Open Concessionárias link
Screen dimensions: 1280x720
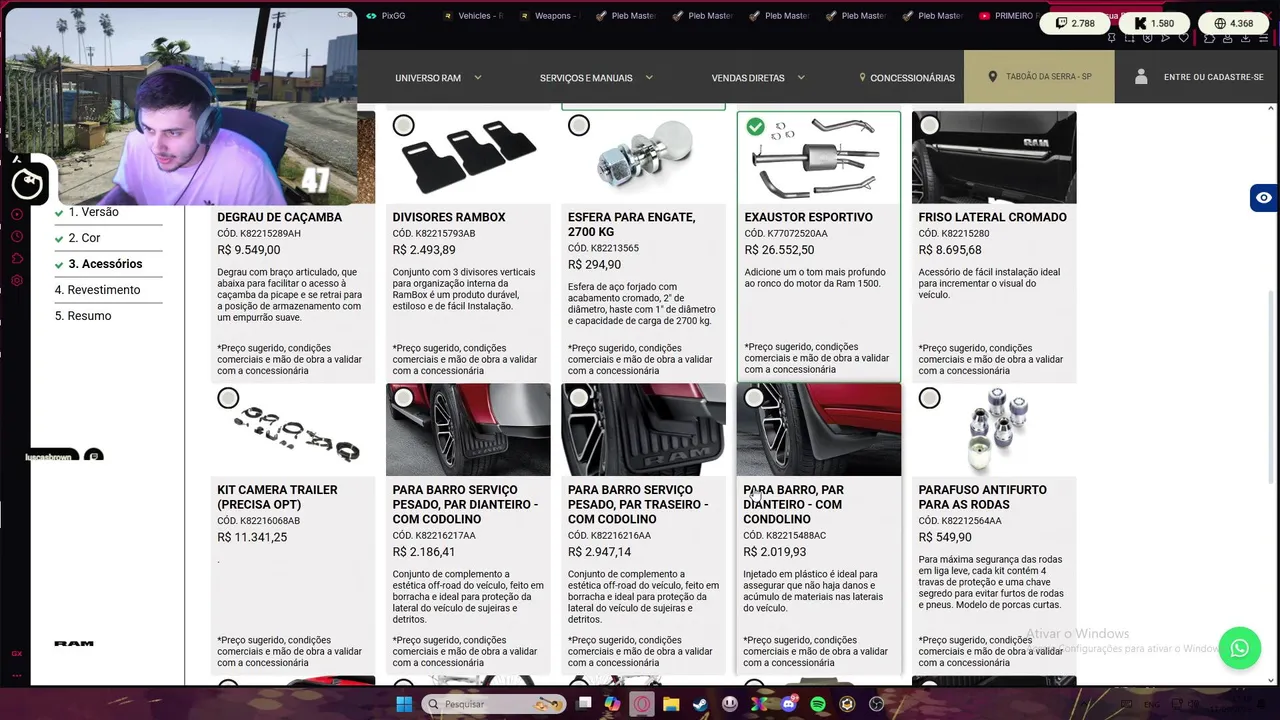pos(906,77)
